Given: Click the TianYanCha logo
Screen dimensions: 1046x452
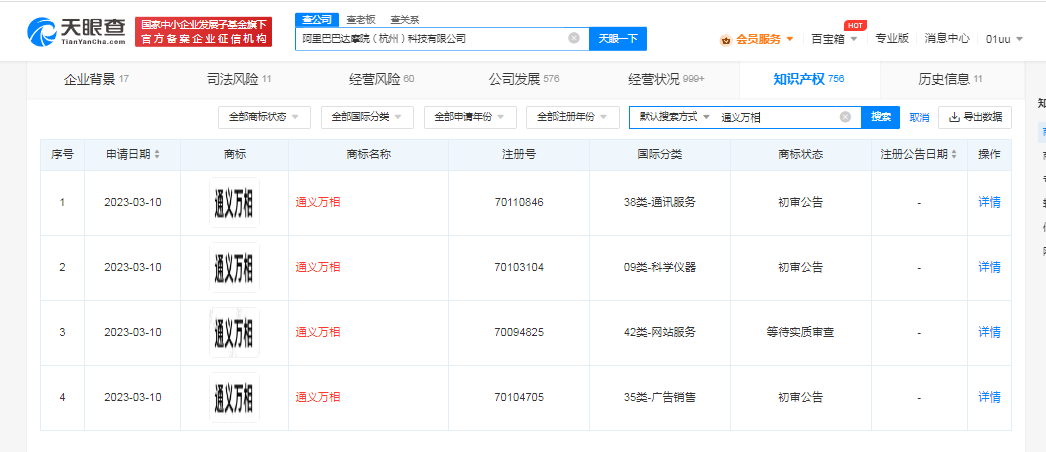Looking at the screenshot, I should pos(76,31).
